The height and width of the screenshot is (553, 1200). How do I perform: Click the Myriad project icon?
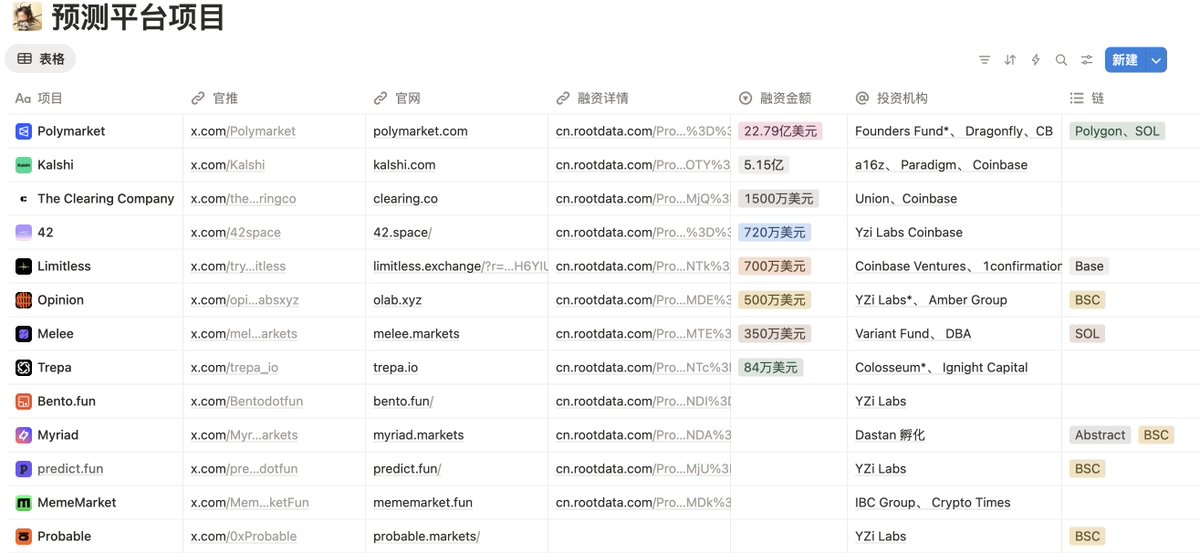point(23,435)
